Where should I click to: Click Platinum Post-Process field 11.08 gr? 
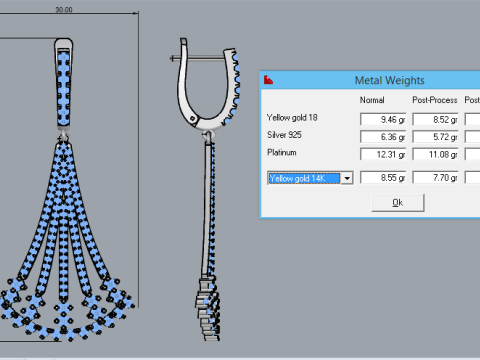(435, 154)
